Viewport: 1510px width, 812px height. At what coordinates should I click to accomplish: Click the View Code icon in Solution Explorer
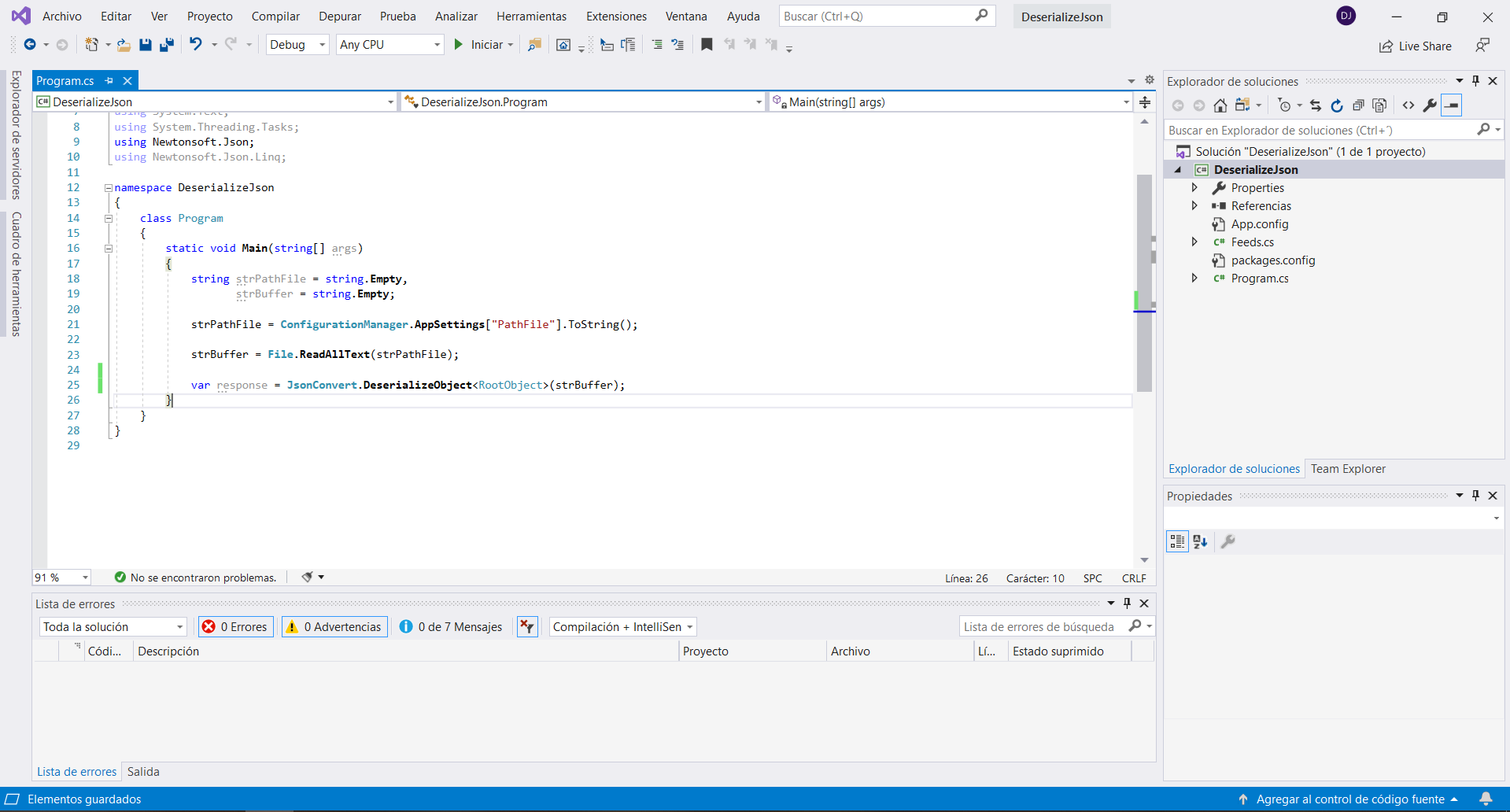[x=1408, y=105]
